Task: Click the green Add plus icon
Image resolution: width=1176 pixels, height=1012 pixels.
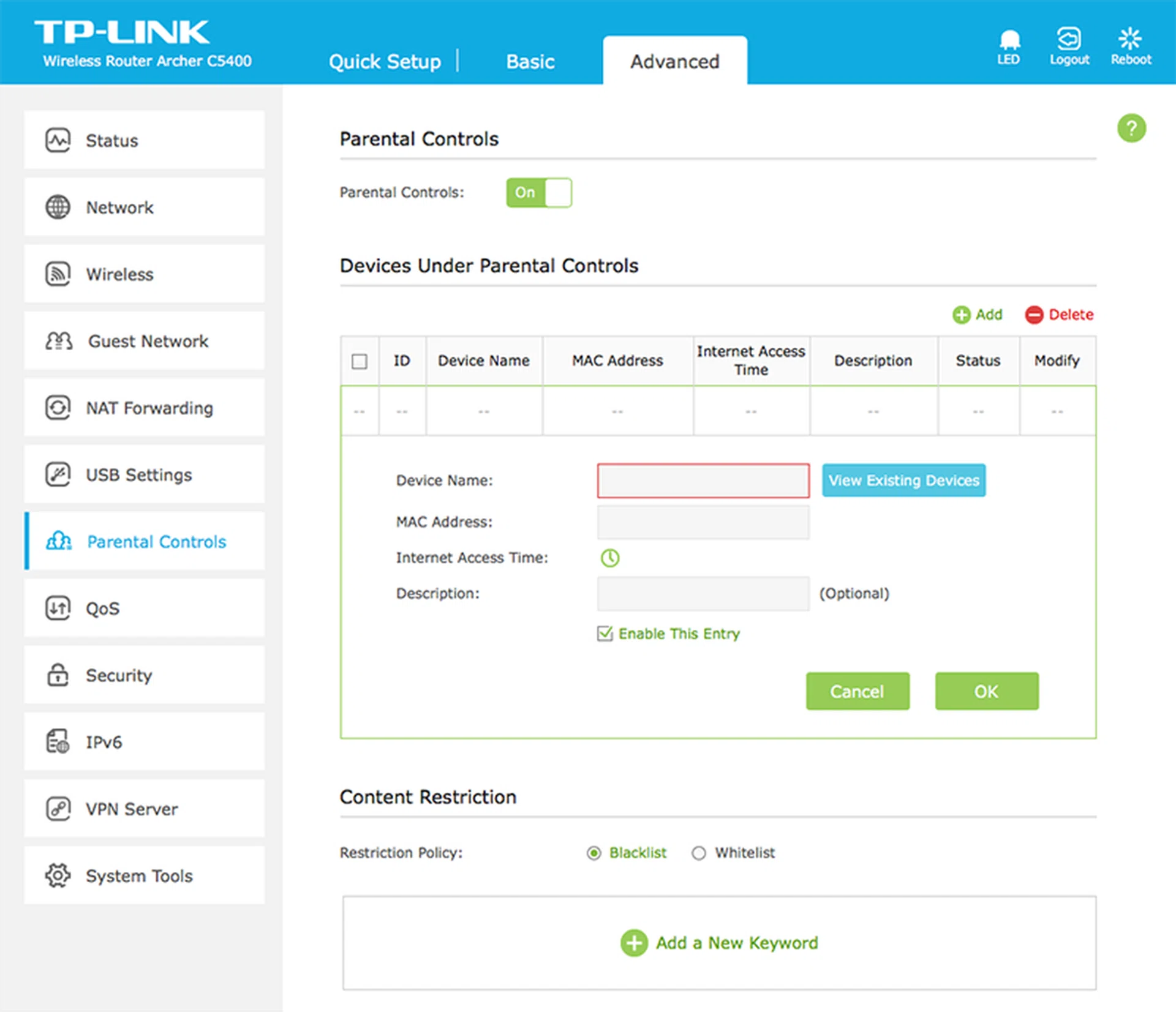Action: tap(961, 315)
